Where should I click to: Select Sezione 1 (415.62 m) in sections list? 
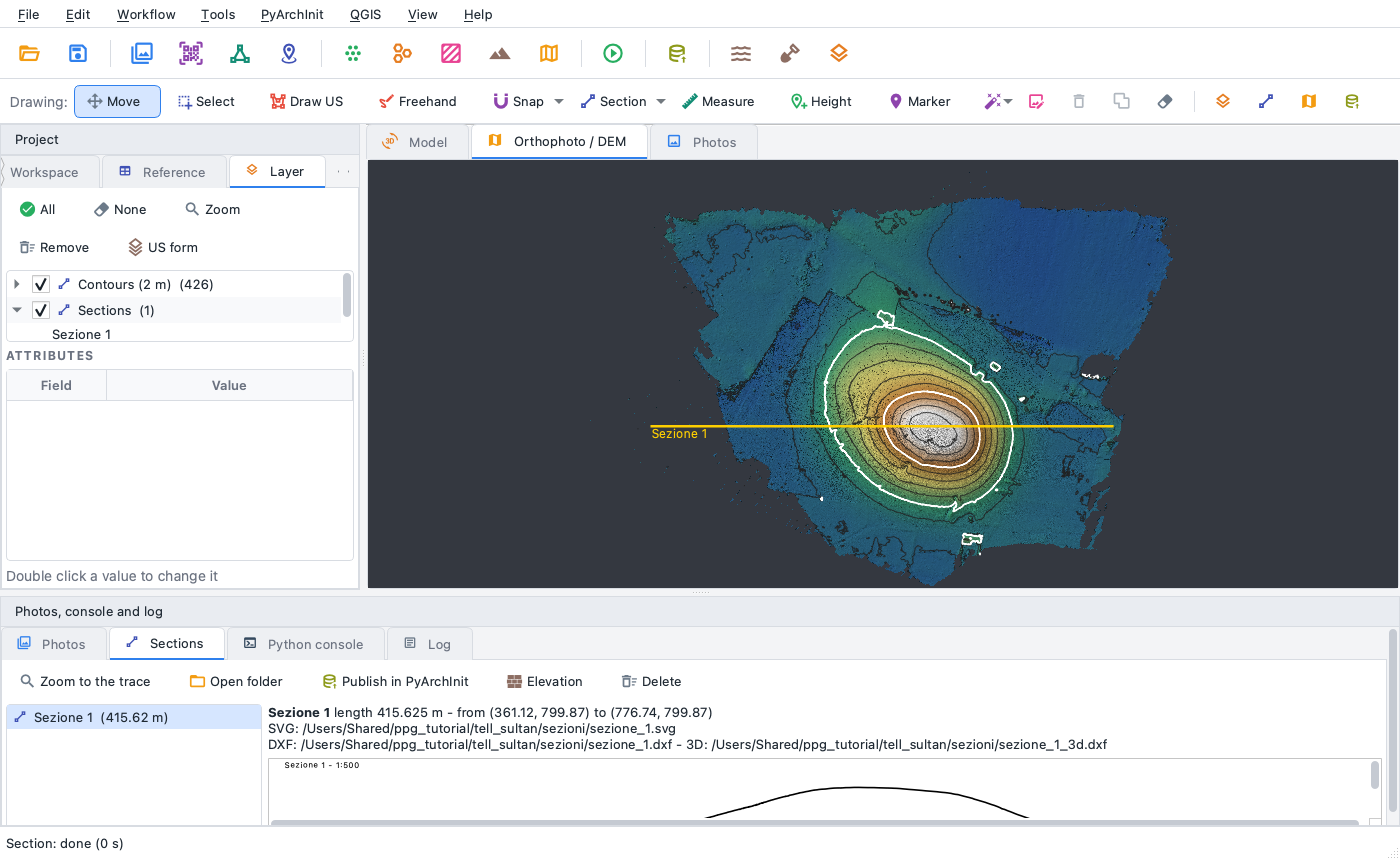tap(134, 717)
